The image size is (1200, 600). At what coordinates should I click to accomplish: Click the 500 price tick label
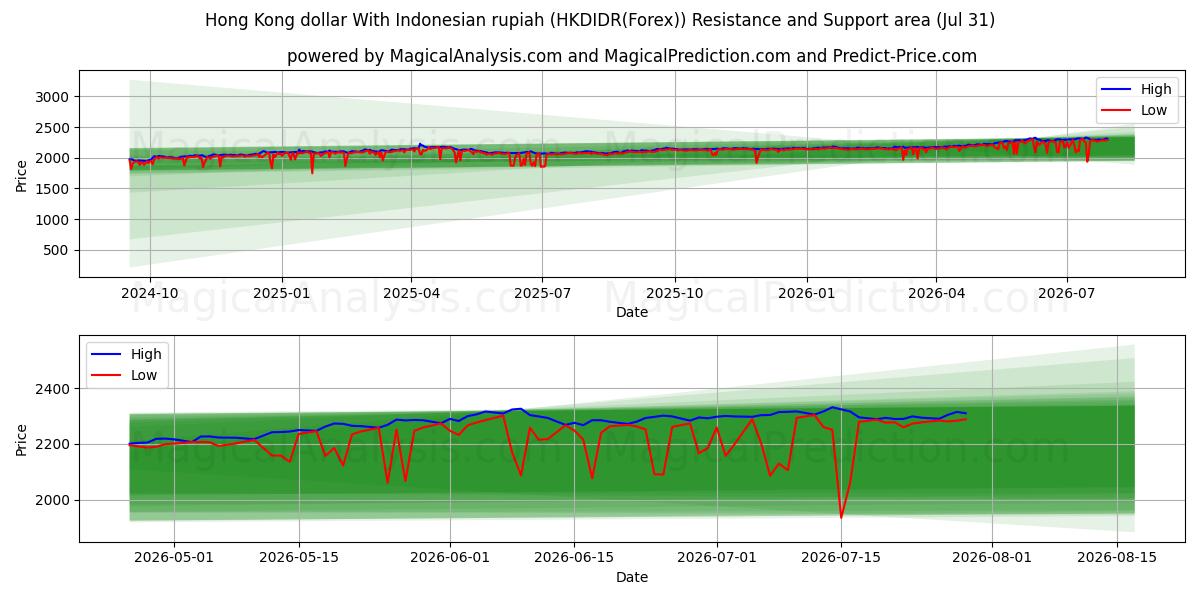[58, 251]
